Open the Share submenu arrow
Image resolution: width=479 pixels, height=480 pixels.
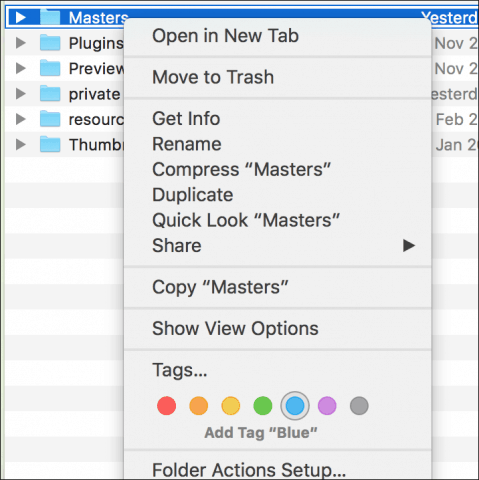pos(409,246)
